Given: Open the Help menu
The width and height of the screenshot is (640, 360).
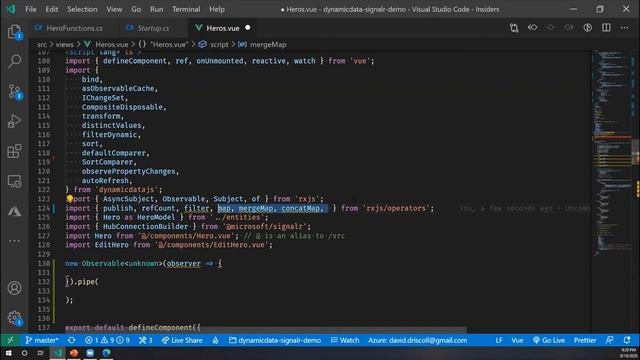Looking at the screenshot, I should click(x=217, y=9).
